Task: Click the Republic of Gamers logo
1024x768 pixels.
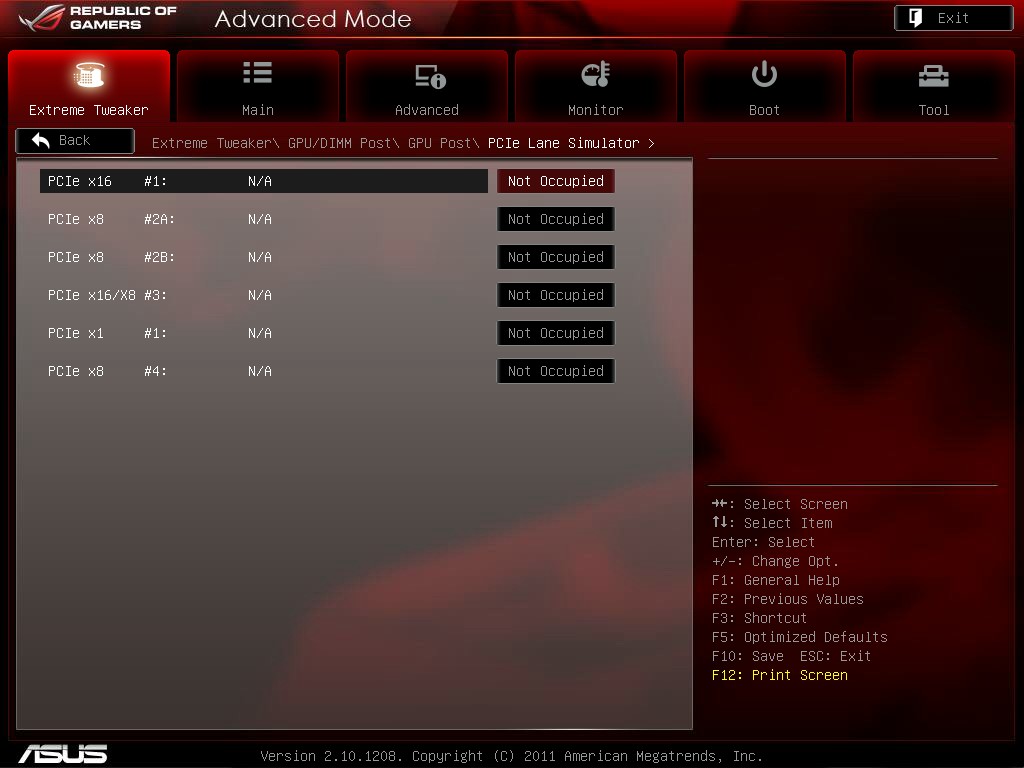Action: [x=98, y=18]
